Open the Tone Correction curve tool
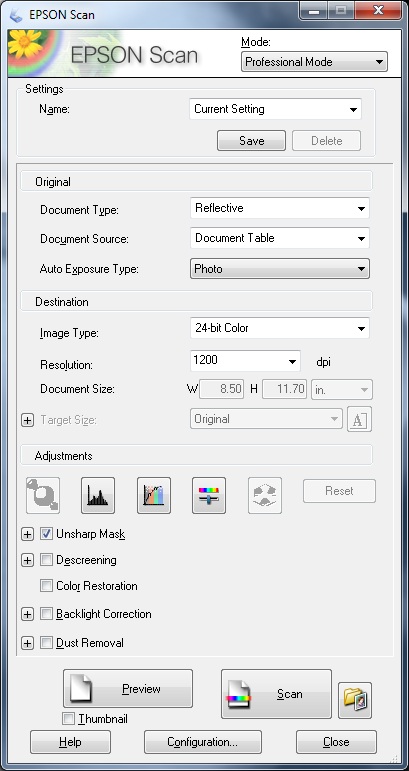Image resolution: width=409 pixels, height=771 pixels. (154, 495)
